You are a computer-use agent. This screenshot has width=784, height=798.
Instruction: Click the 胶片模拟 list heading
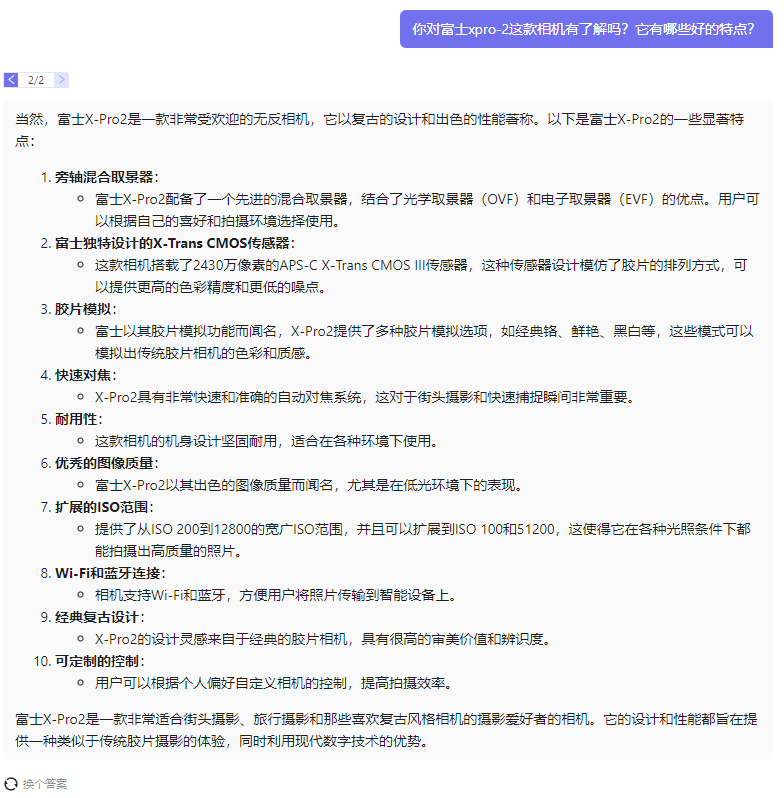tap(85, 309)
